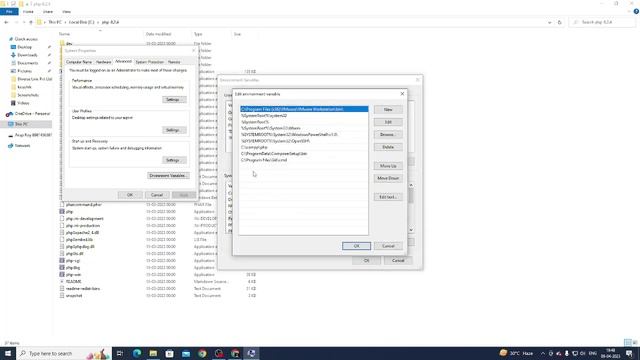The width and height of the screenshot is (640, 360).
Task: Open View ribbon tab in File Explorer
Action: pyautogui.click(x=67, y=11)
